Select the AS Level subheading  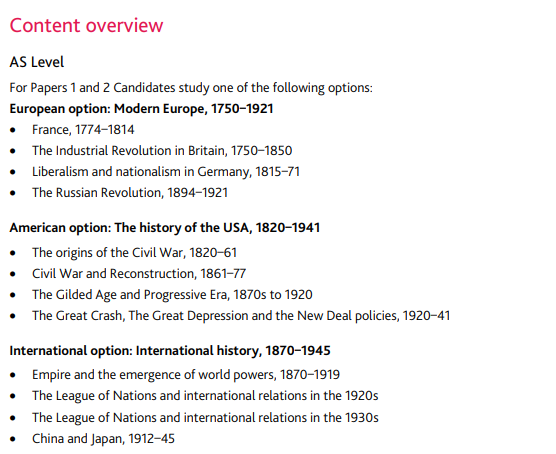[x=37, y=62]
